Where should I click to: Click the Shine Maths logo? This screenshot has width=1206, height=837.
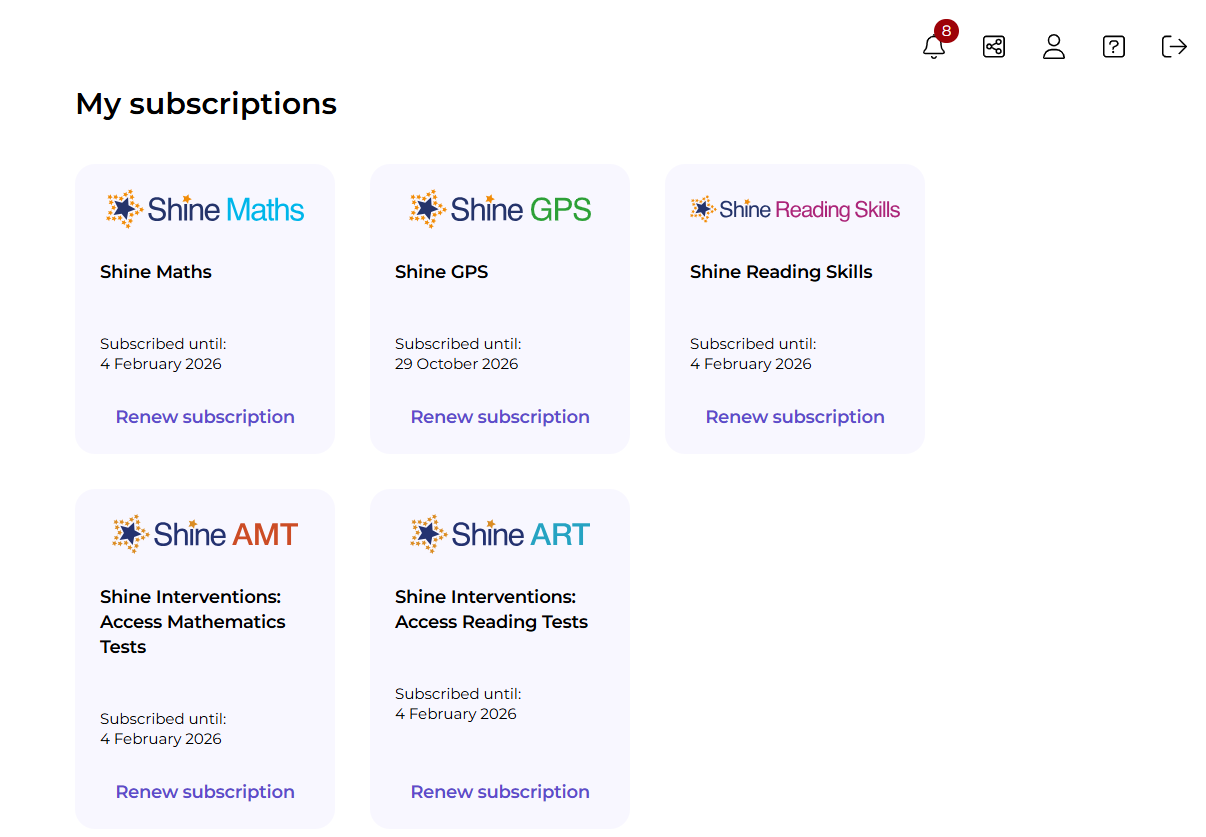(205, 209)
